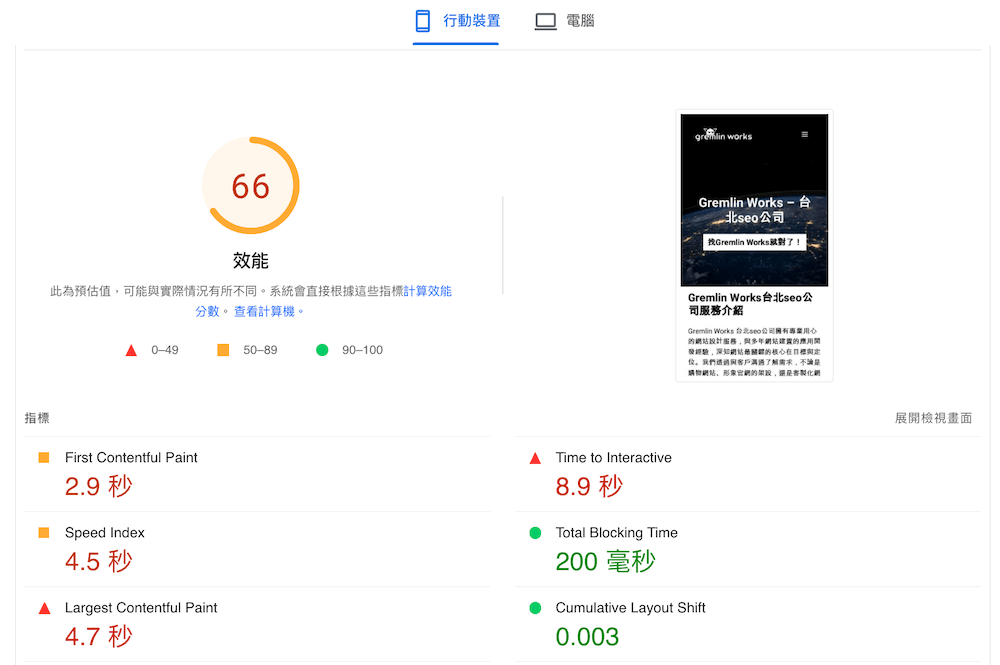The image size is (1000, 665).
Task: Expand the view with 展開檢視畫面
Action: coord(933,418)
